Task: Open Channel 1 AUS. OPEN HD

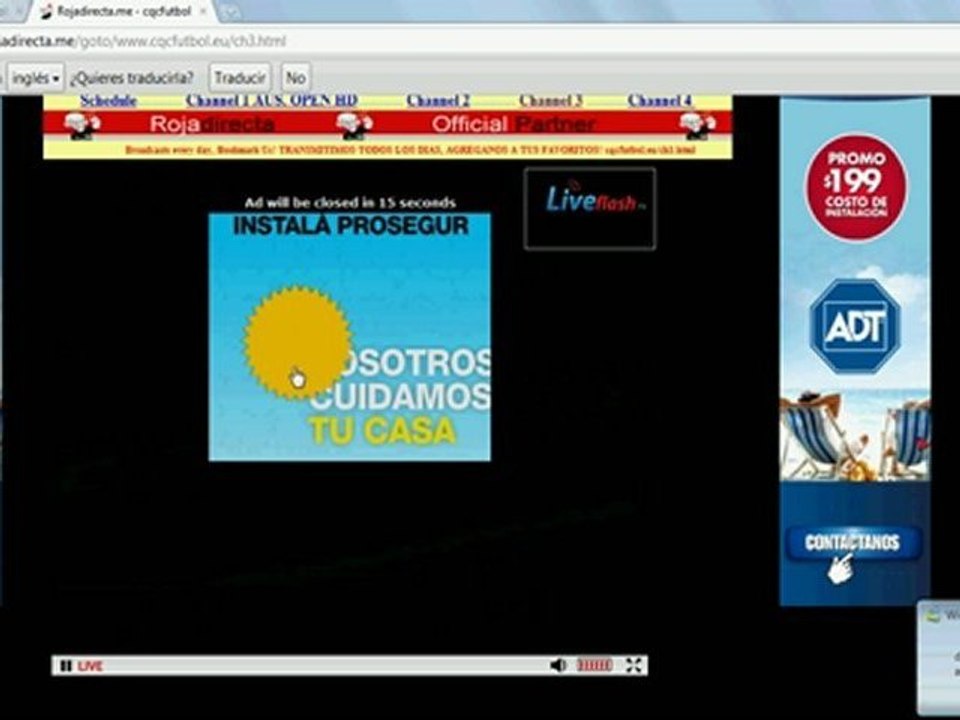Action: [x=272, y=101]
